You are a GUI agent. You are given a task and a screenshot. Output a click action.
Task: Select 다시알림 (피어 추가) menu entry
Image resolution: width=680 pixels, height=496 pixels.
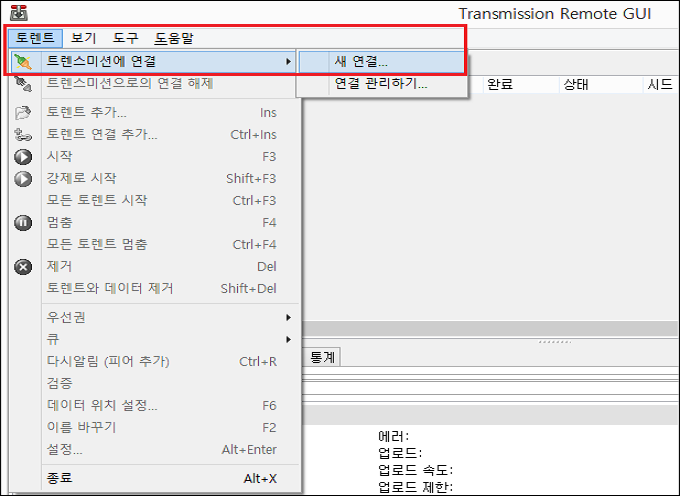[154, 361]
